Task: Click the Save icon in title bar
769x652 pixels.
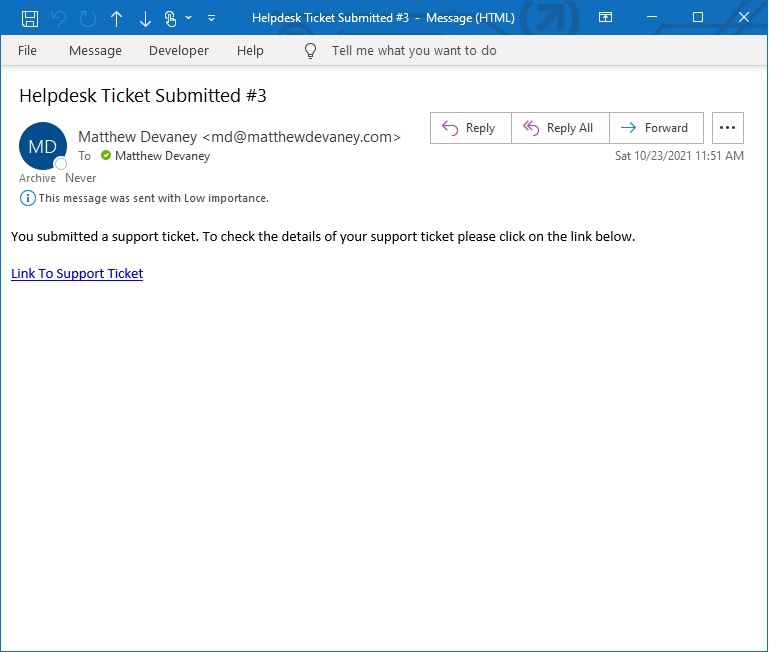Action: point(30,19)
